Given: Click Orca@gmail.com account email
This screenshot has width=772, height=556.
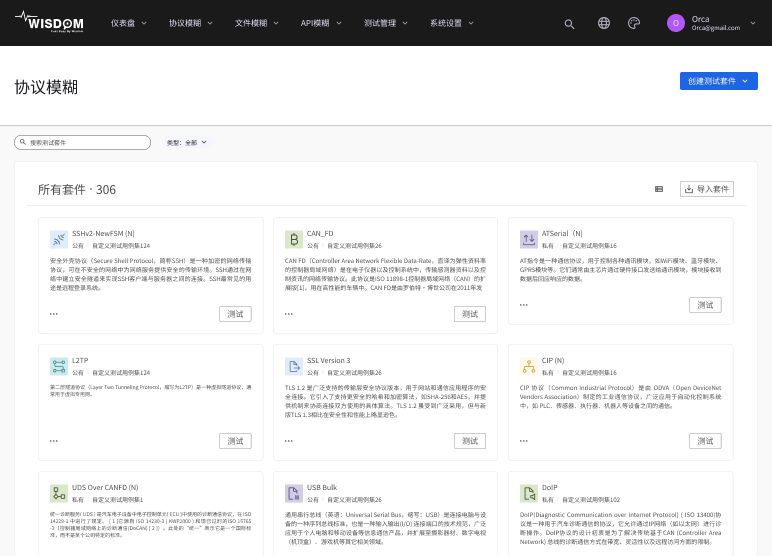Looking at the screenshot, I should tap(716, 28).
